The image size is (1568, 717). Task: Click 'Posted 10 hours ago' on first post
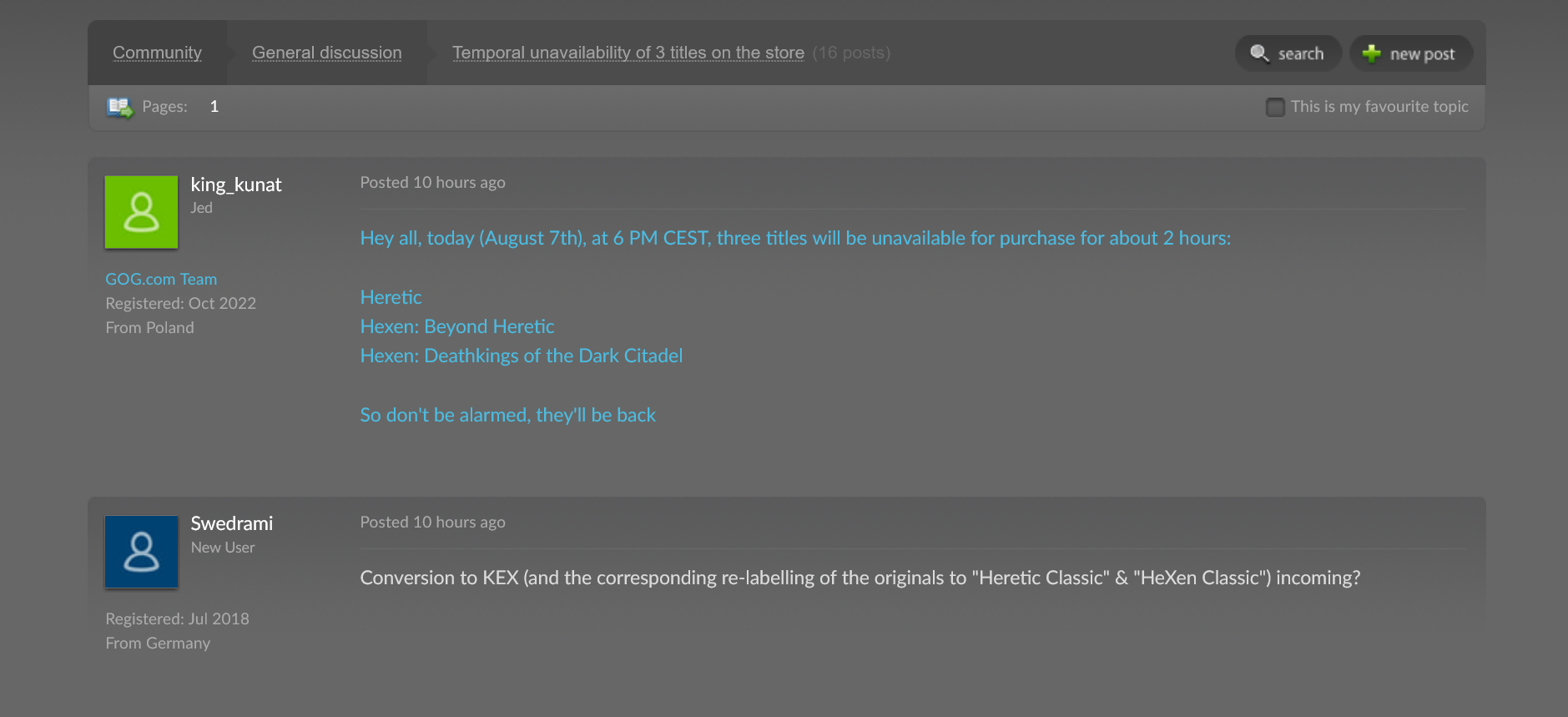point(432,182)
